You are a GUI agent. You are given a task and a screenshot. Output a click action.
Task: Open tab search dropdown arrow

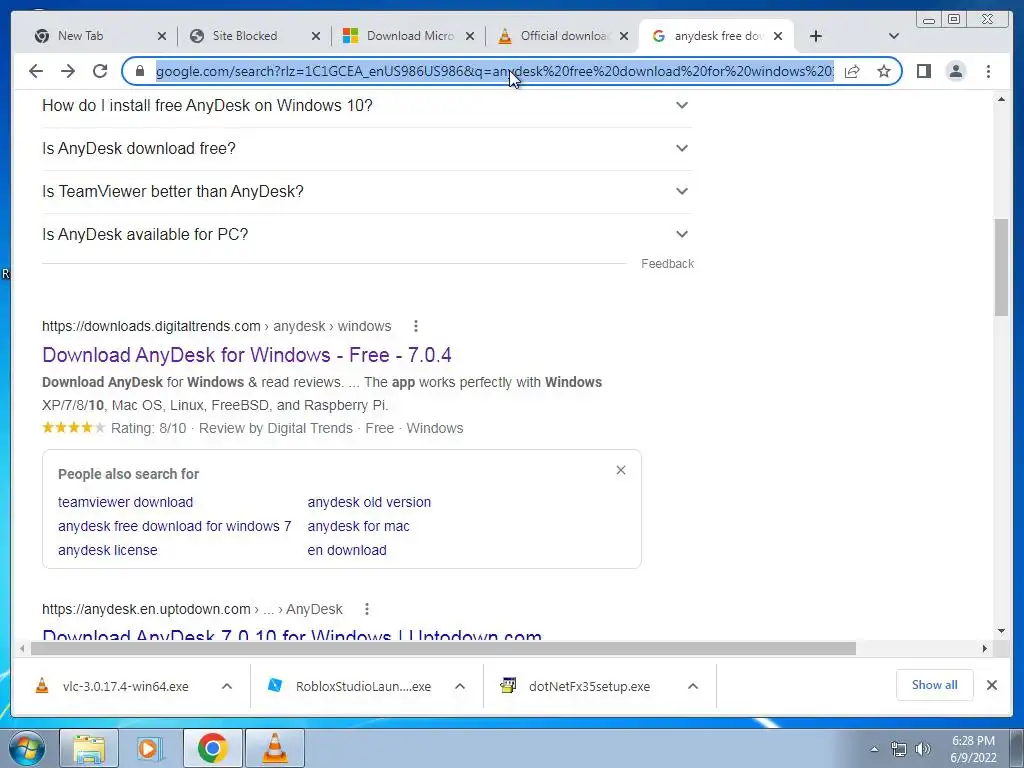click(x=894, y=36)
